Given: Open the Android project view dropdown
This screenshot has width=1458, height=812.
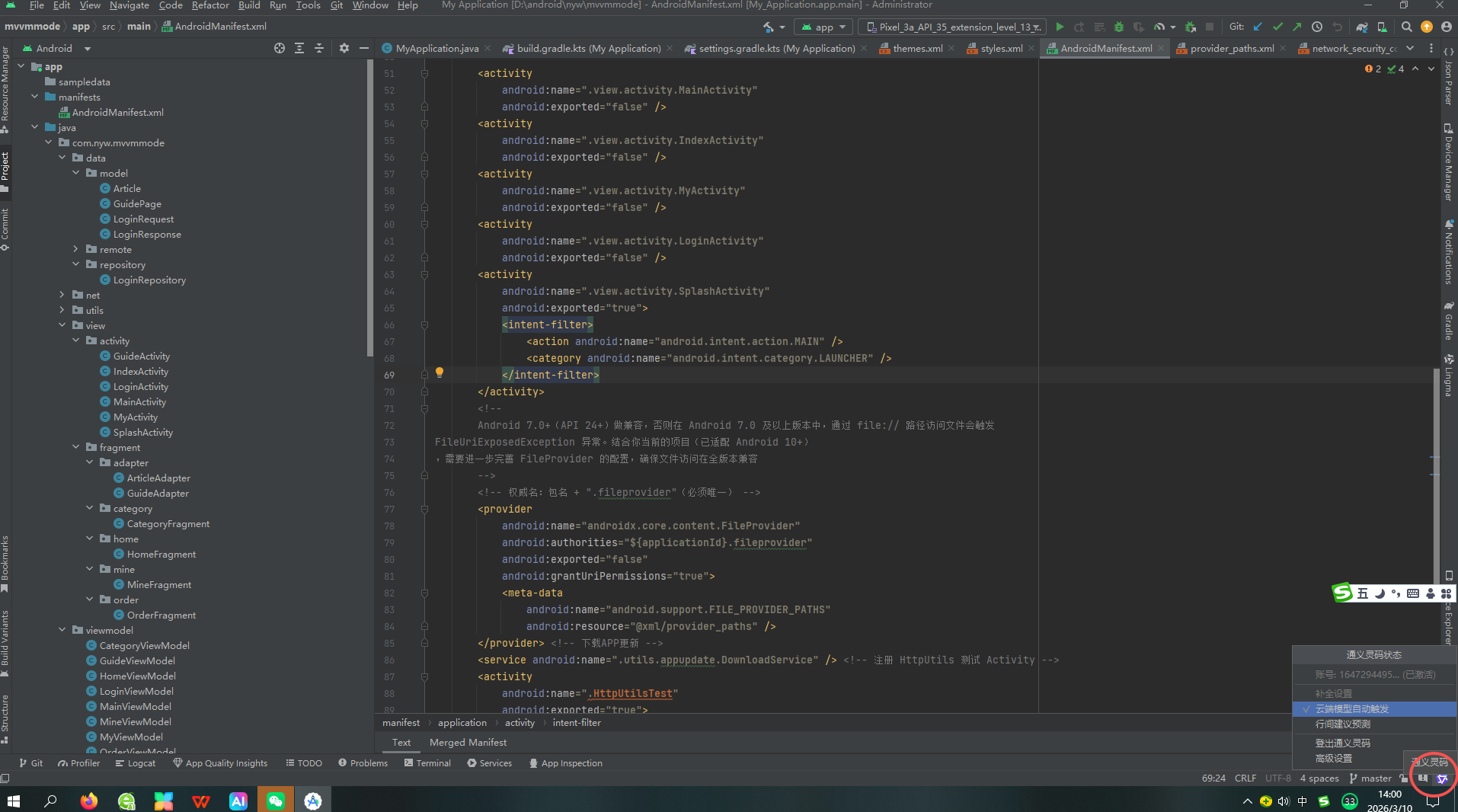Looking at the screenshot, I should [x=57, y=48].
